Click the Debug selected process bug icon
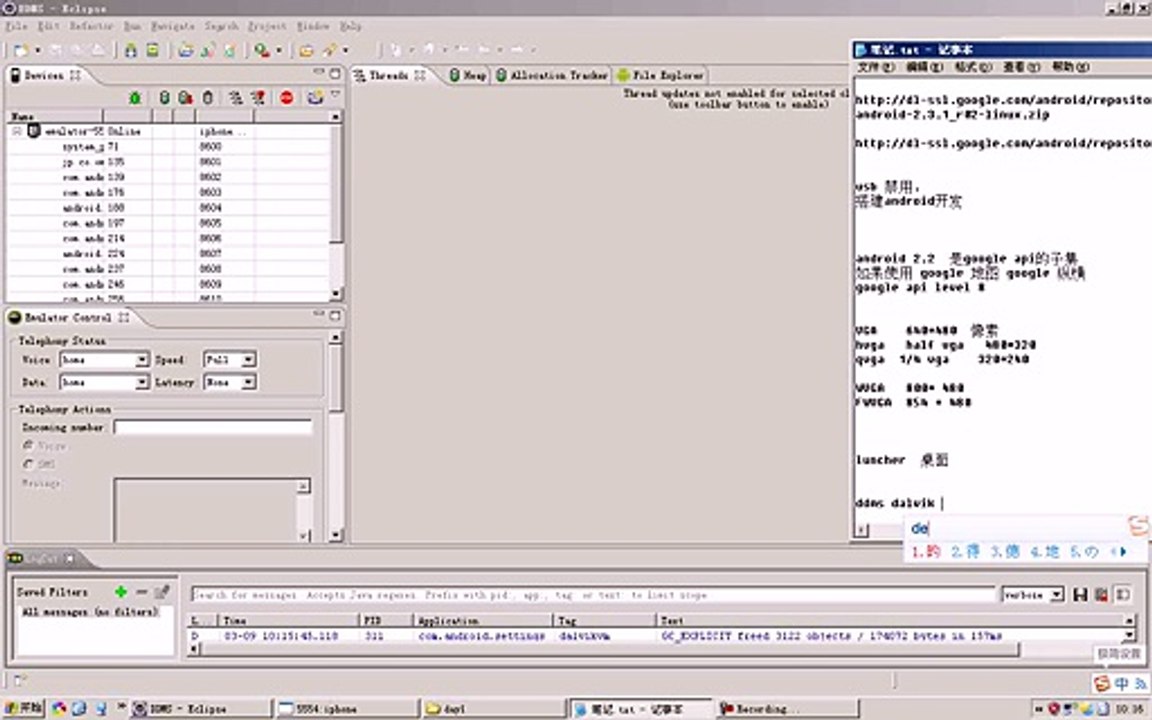Viewport: 1152px width, 720px height. [x=135, y=98]
